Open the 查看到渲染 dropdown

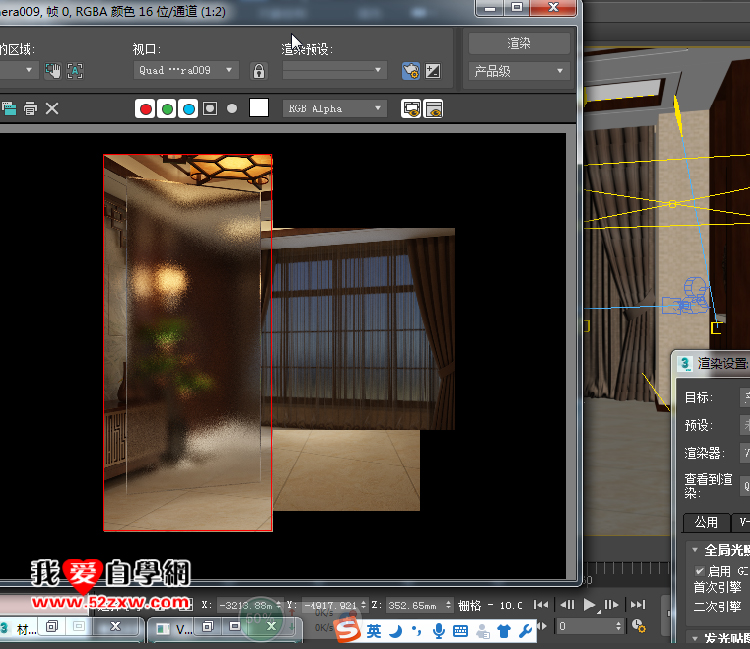(x=745, y=485)
